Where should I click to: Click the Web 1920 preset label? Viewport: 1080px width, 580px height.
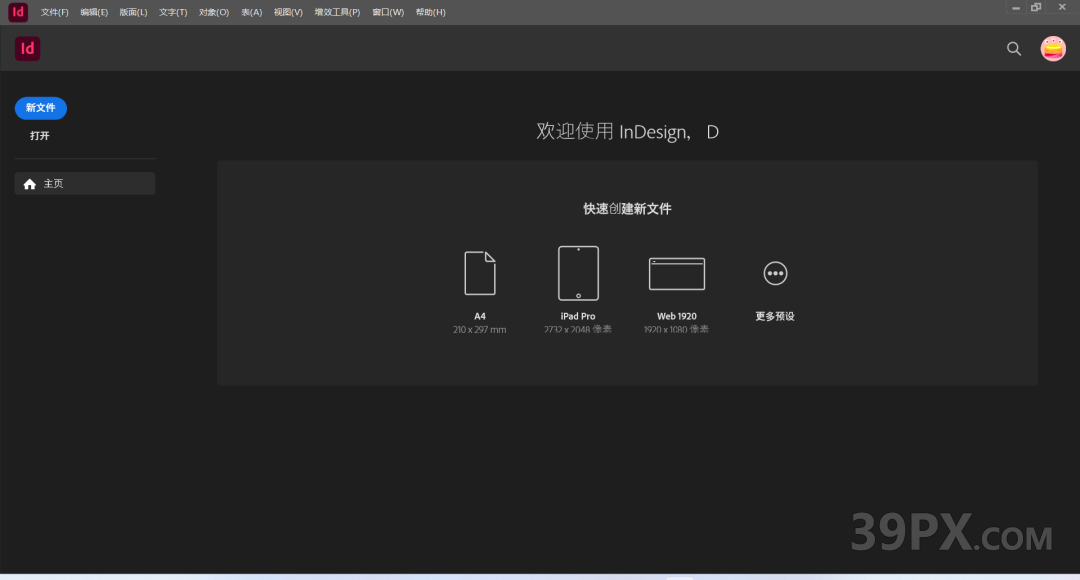click(x=676, y=316)
